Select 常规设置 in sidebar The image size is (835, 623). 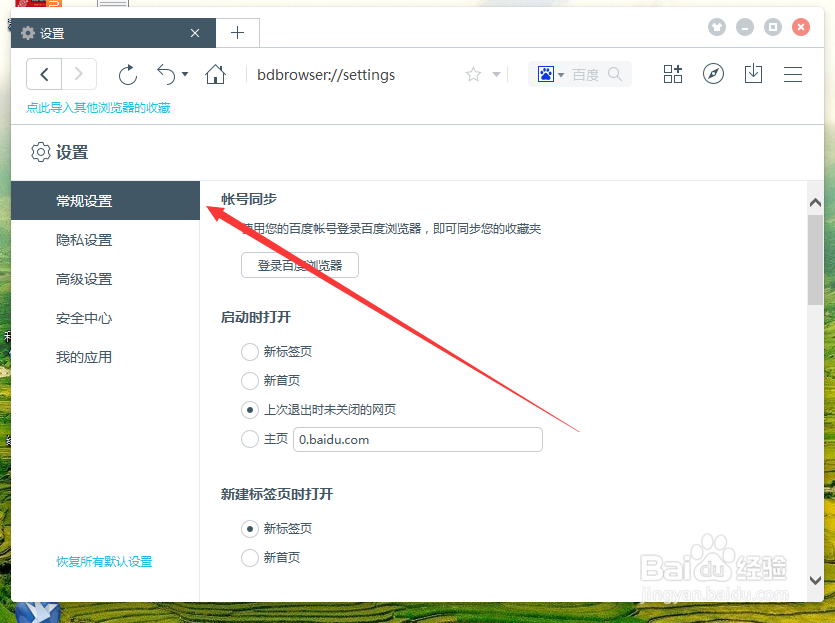pos(105,201)
